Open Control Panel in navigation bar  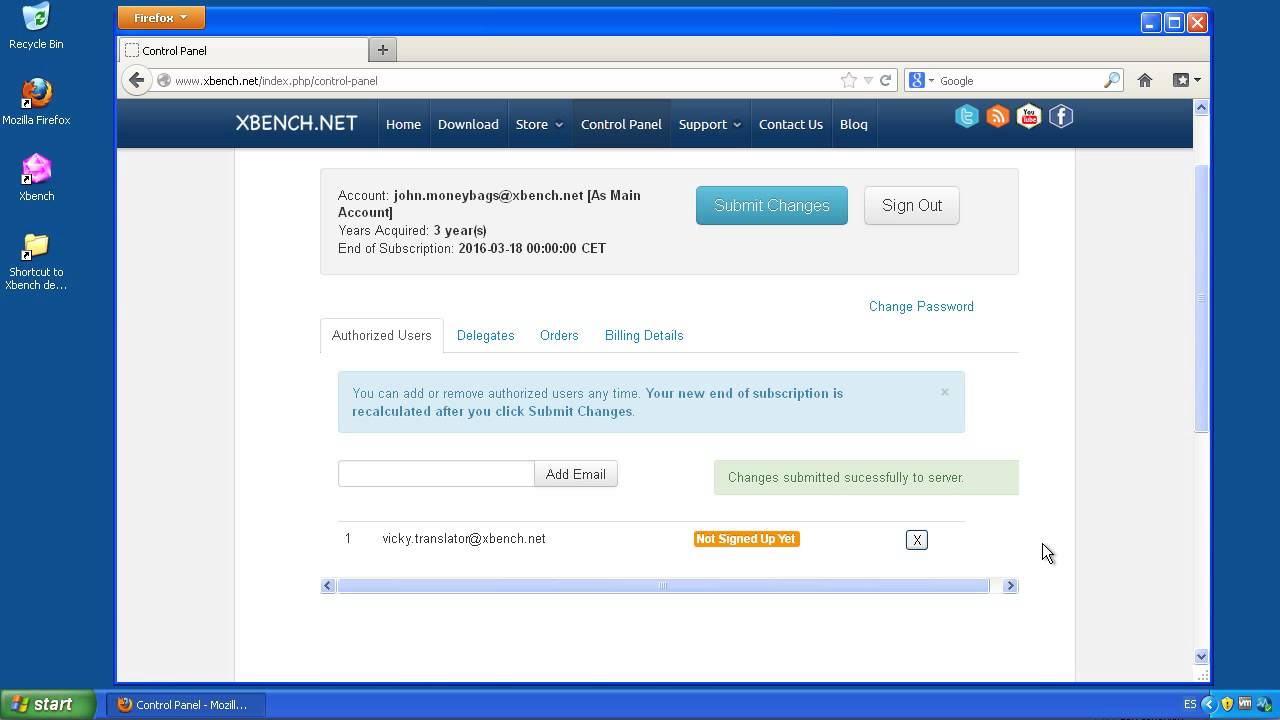point(621,124)
